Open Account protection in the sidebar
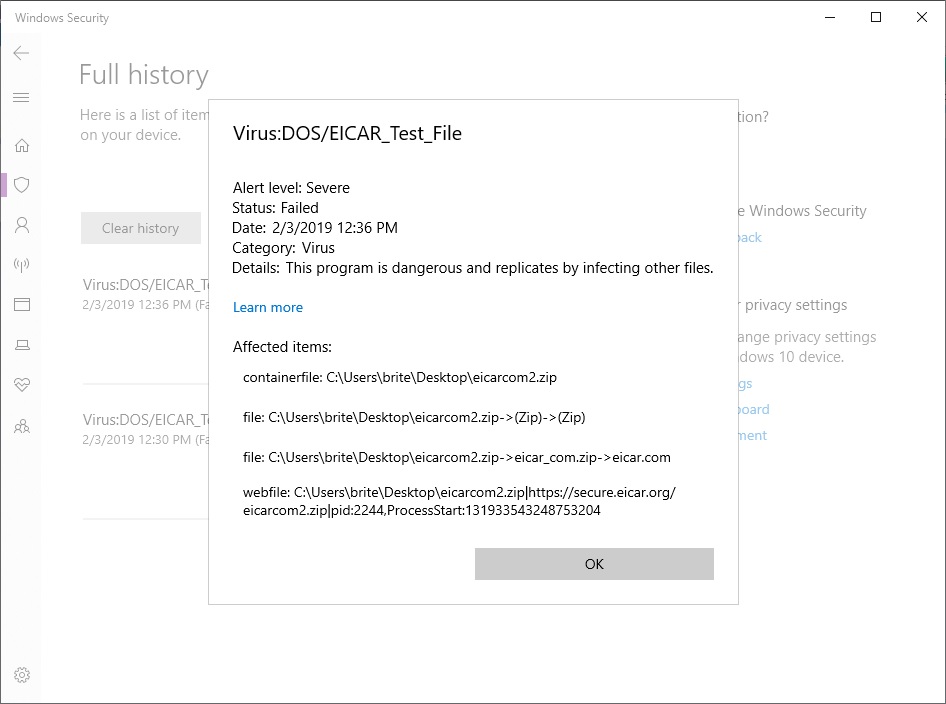946x704 pixels. 22,225
